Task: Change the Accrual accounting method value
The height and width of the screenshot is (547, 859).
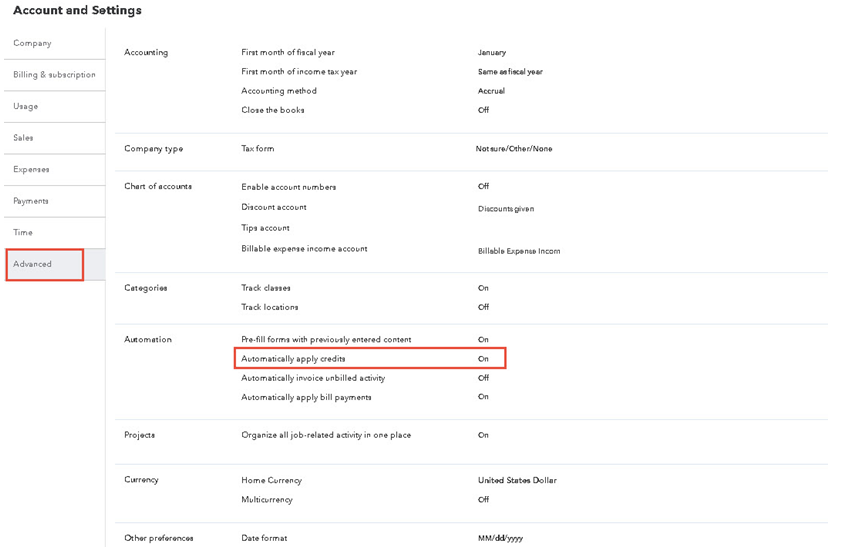Action: (x=491, y=91)
